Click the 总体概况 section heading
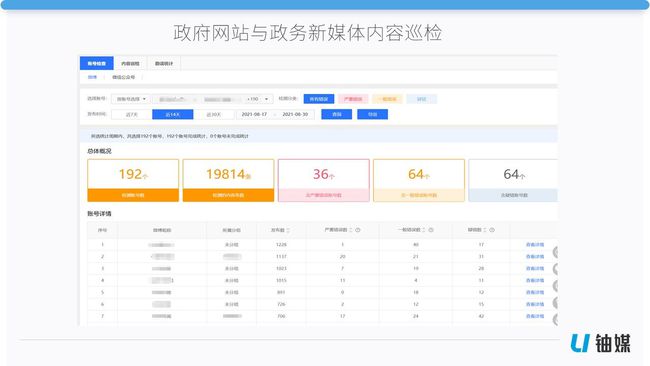The height and width of the screenshot is (366, 650). tap(99, 151)
